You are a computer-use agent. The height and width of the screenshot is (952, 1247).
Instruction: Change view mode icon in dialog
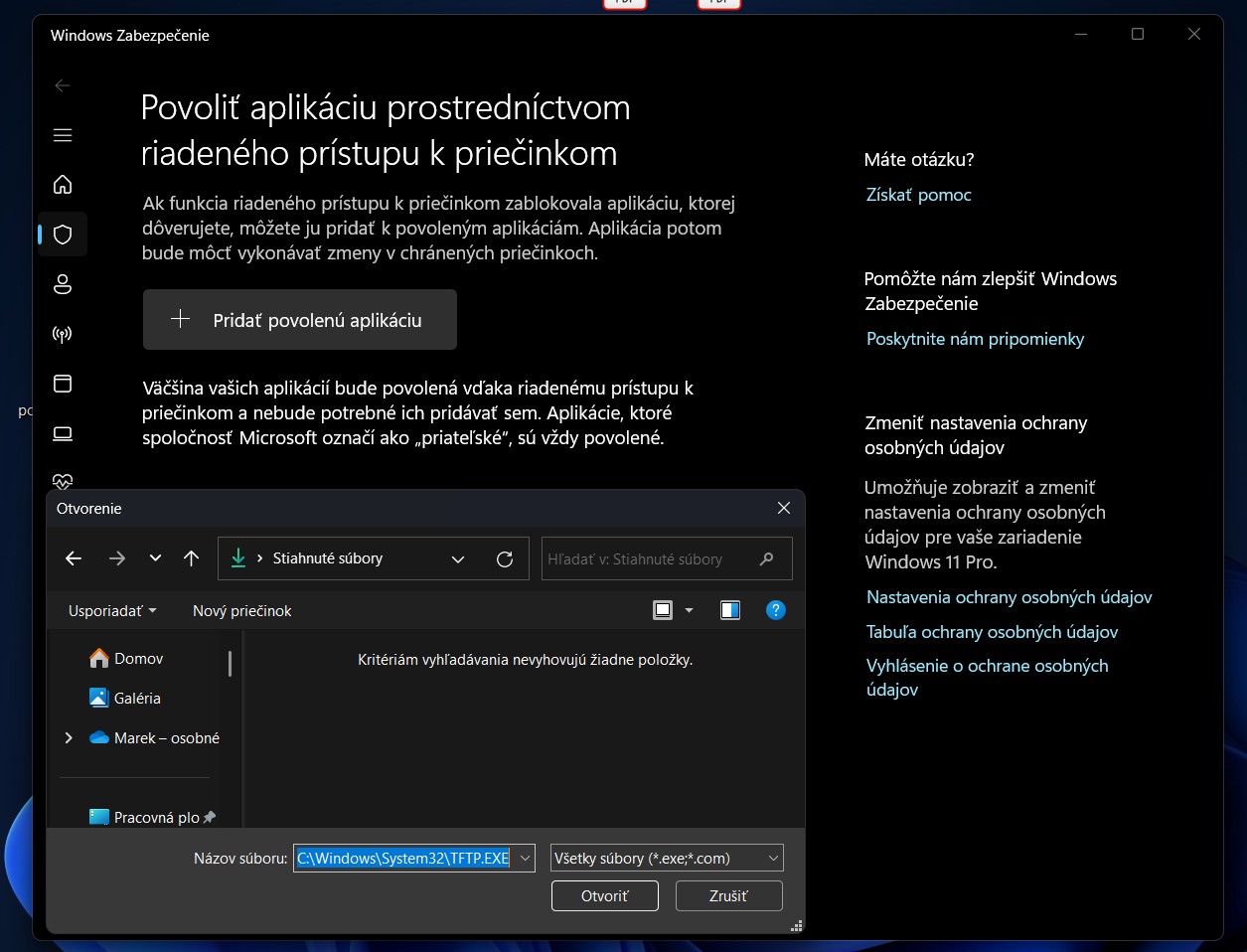tap(663, 610)
